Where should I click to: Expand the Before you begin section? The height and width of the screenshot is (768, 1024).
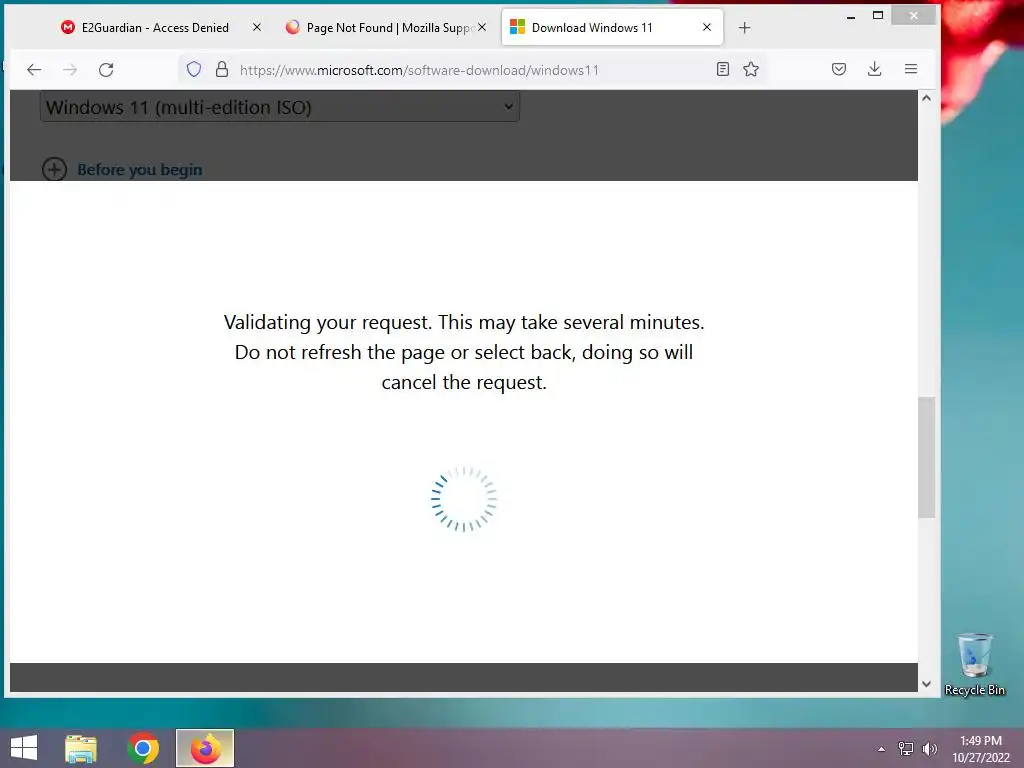(54, 169)
